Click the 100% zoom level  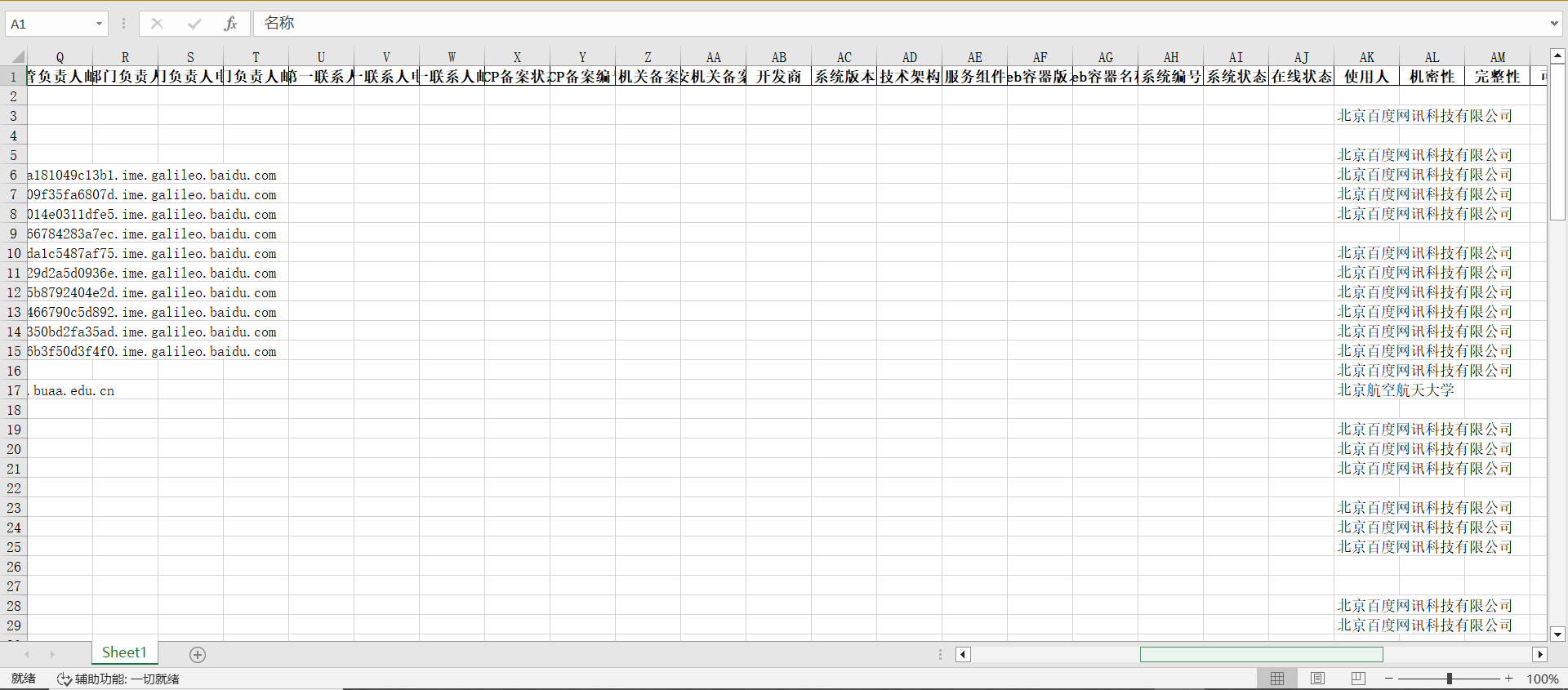point(1542,679)
